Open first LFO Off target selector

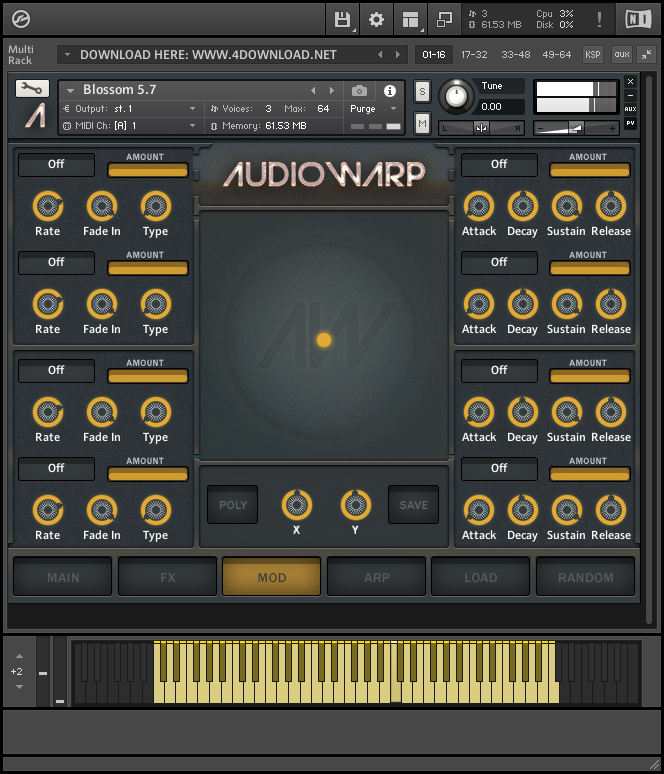56,164
